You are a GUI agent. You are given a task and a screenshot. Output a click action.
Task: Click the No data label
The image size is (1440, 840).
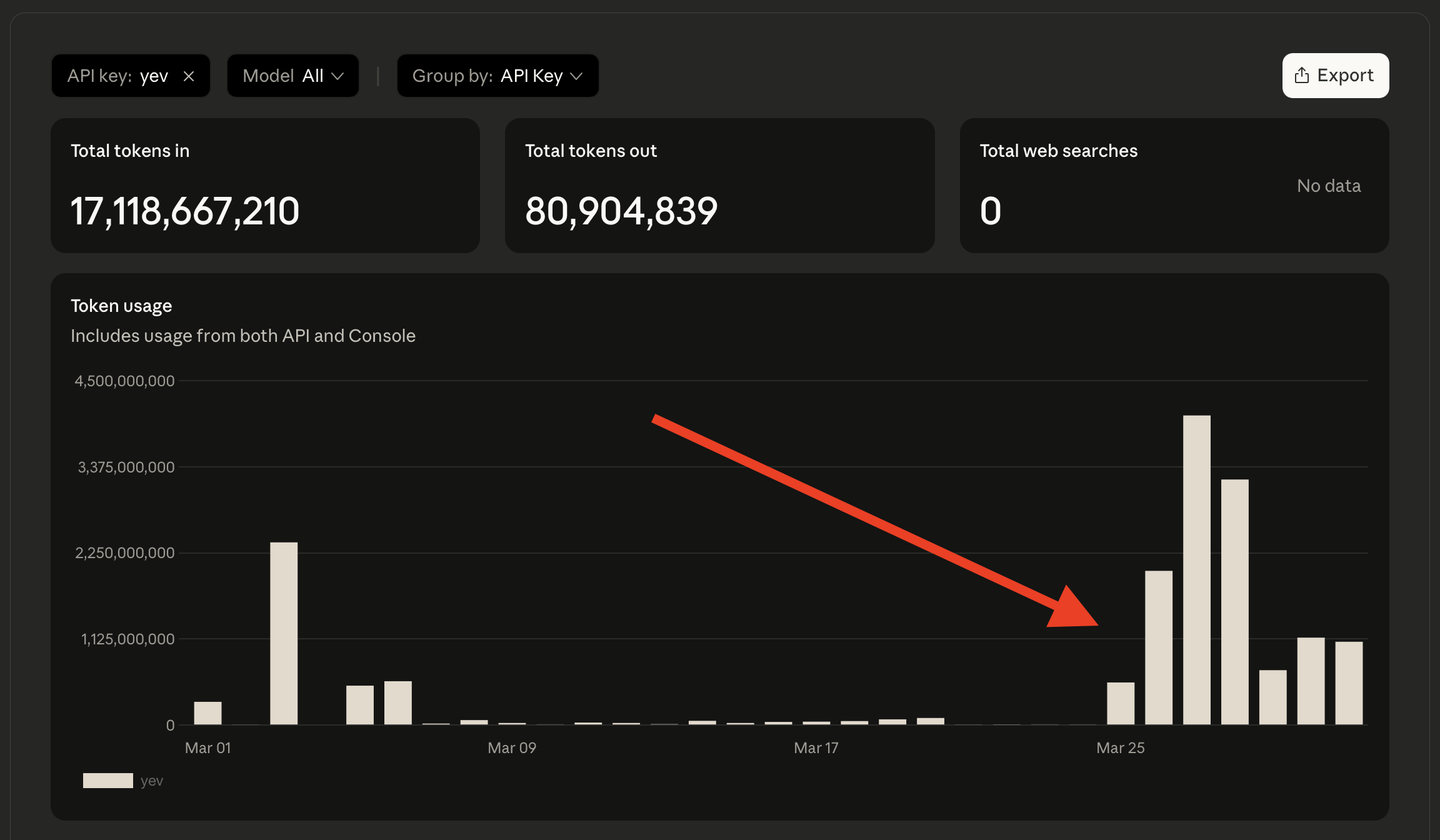tap(1329, 186)
